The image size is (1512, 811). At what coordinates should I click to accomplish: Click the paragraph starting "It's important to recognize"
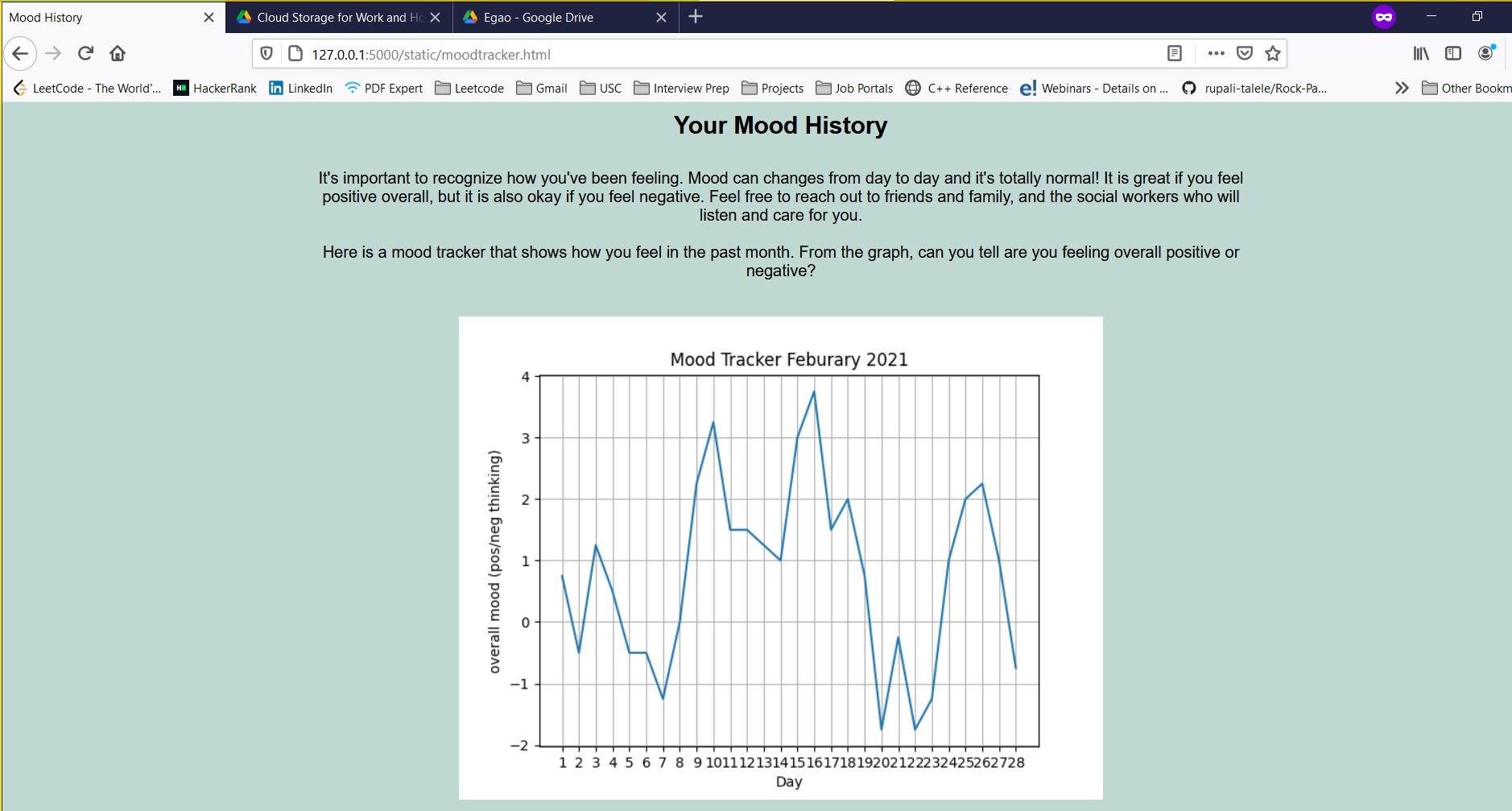781,197
